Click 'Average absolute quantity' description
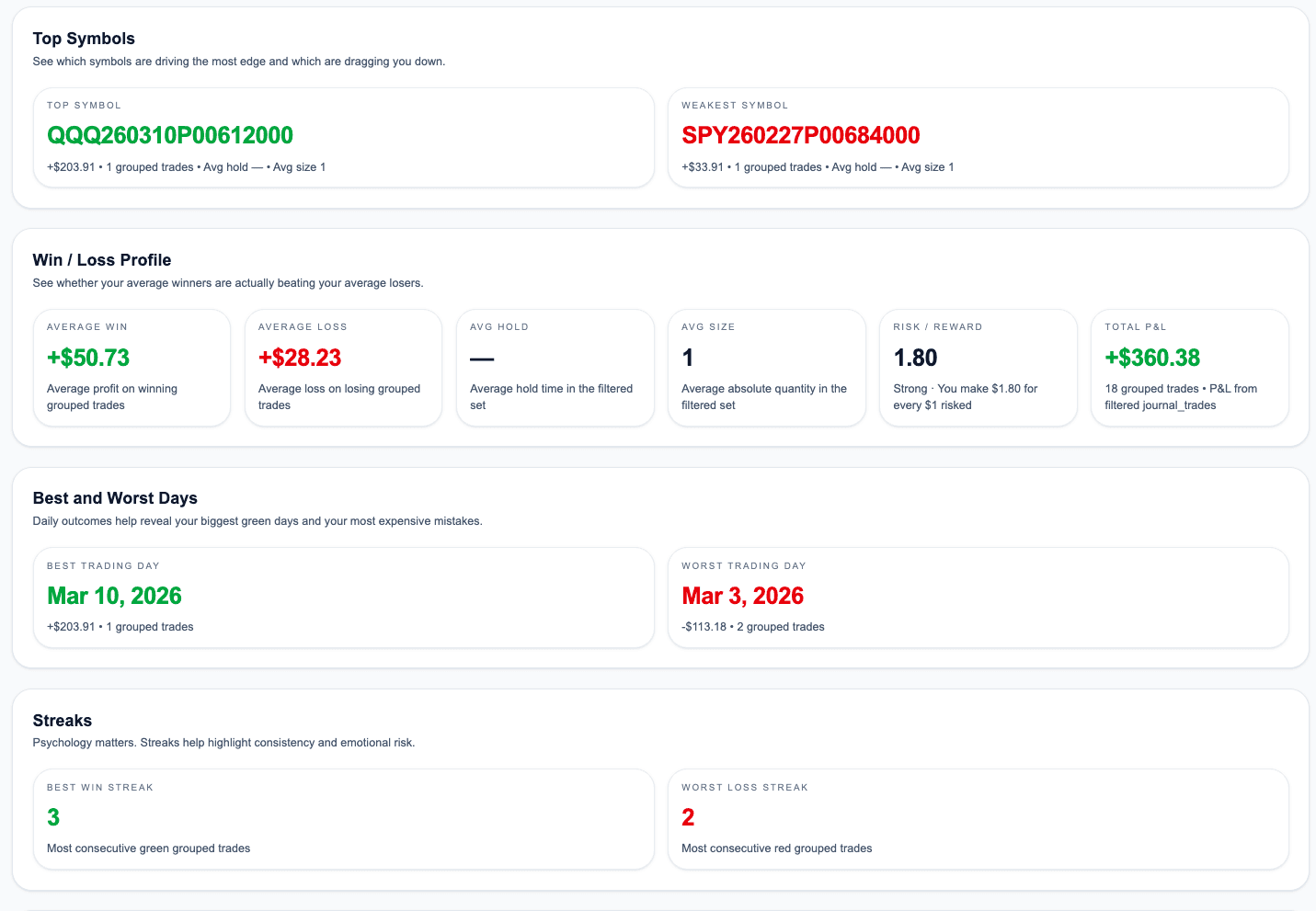1316x911 pixels. (x=764, y=397)
